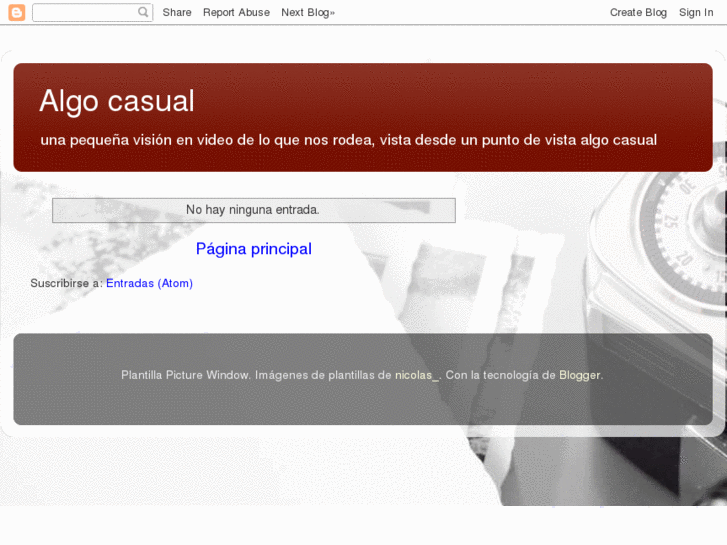The image size is (727, 545).
Task: Click the orange Blogger logo icon
Action: [17, 13]
